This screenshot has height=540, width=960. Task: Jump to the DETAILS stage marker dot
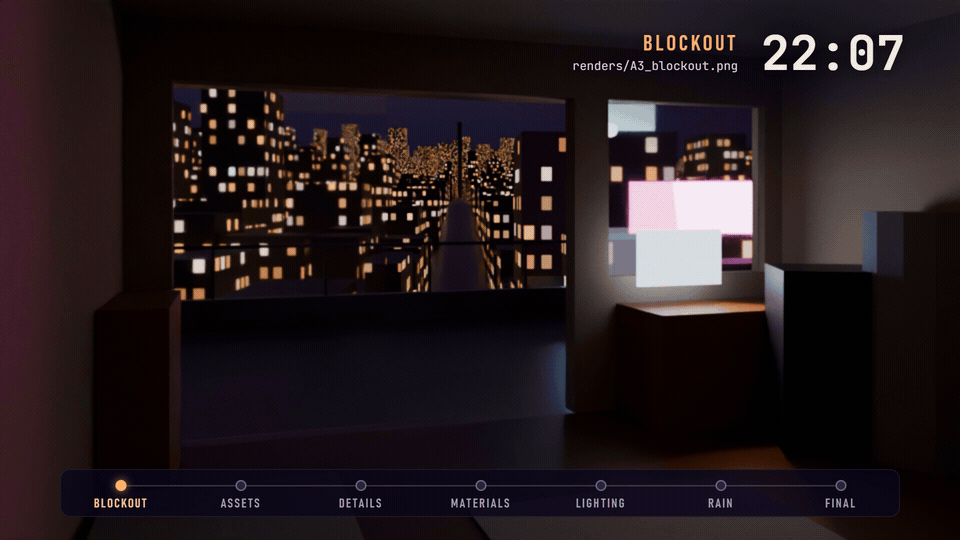click(361, 486)
